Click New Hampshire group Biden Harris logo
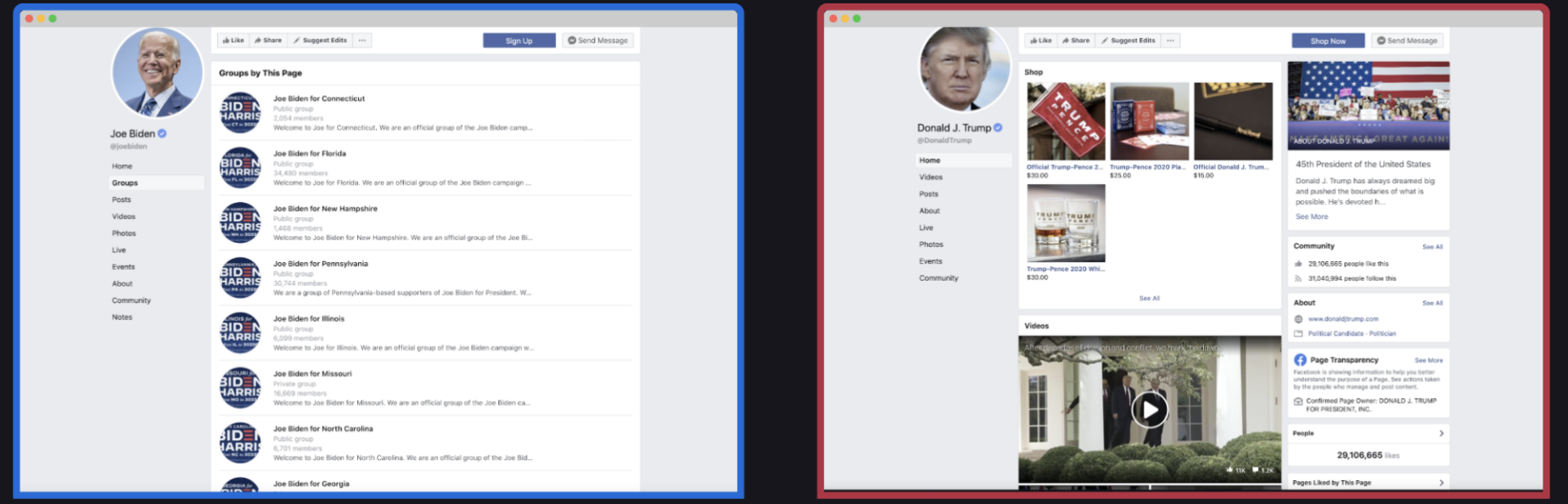1568x504 pixels. 241,222
